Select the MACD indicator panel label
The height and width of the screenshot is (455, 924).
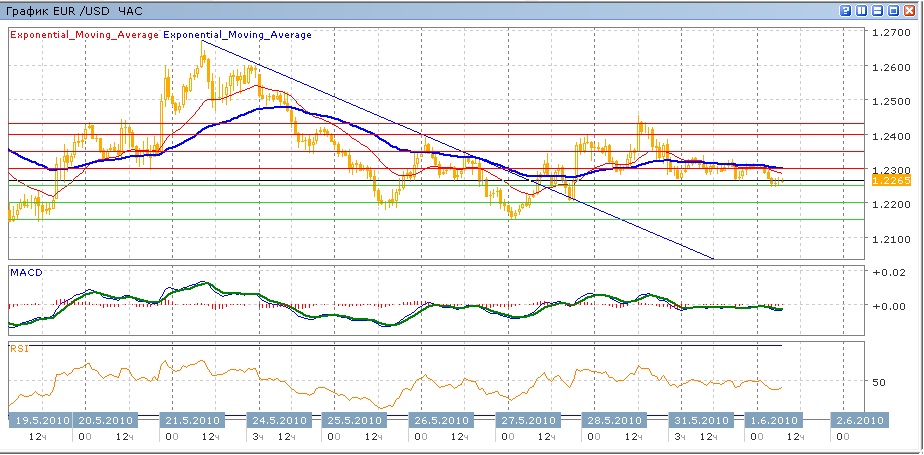tap(24, 272)
